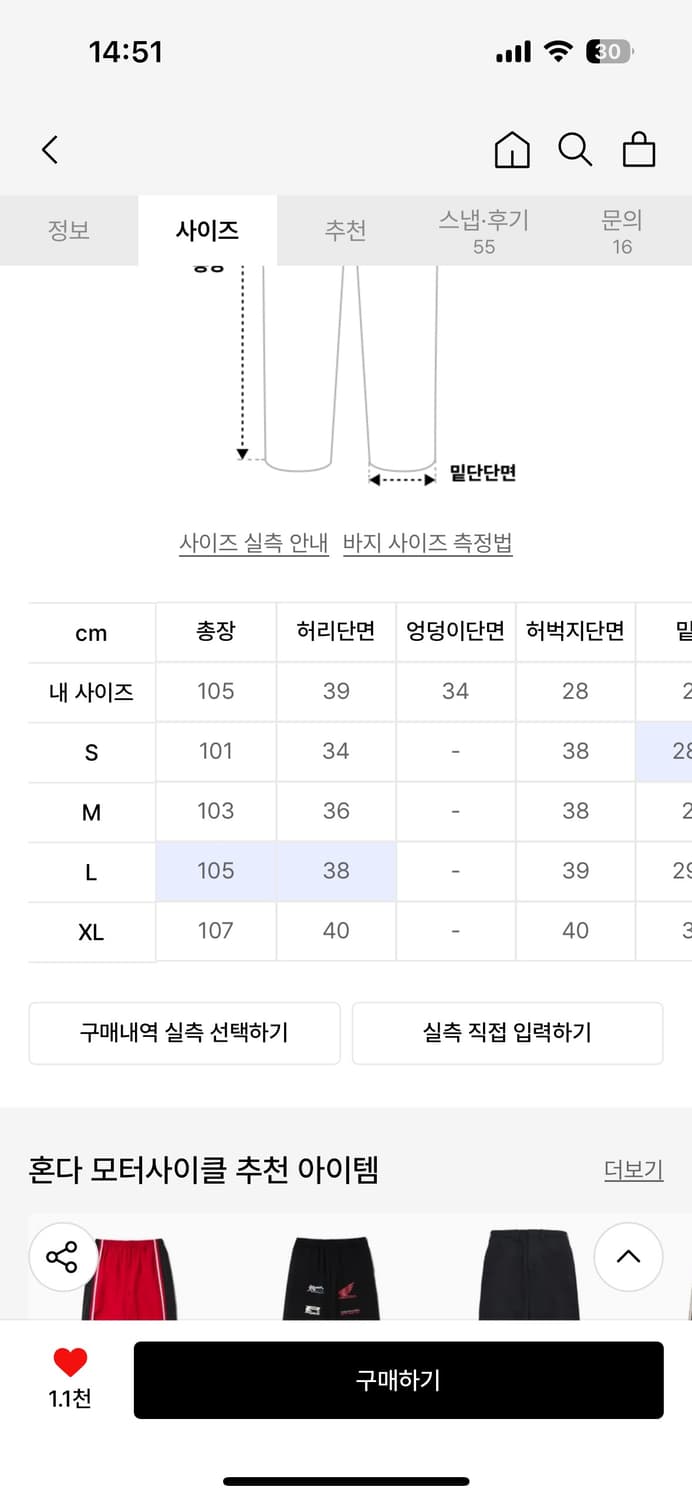Open sharing options via the share icon

coord(62,1258)
